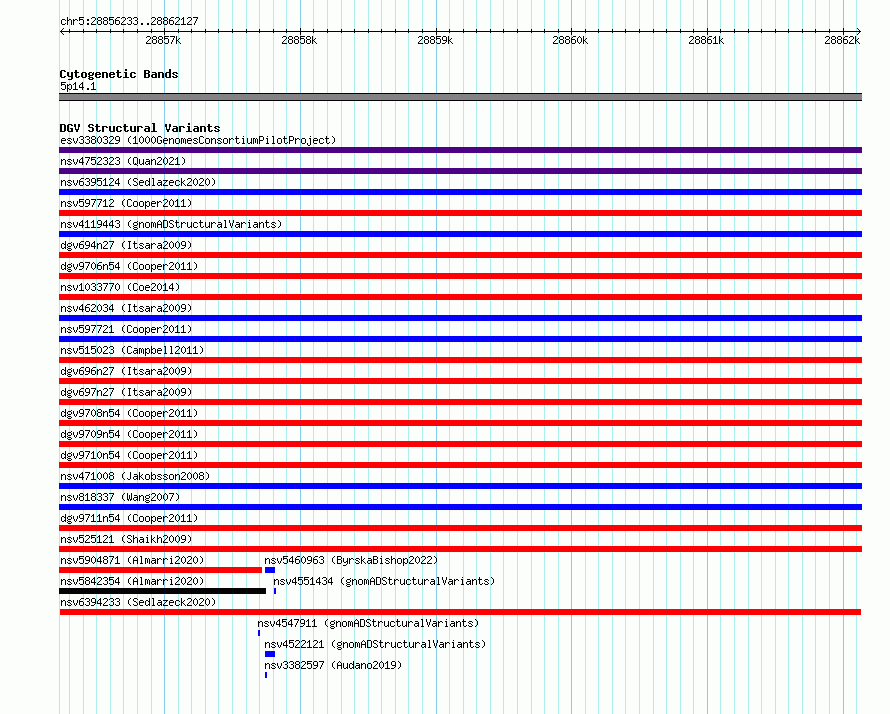Click nsv3382597 (Audano2019) label
Image resolution: width=890 pixels, height=714 pixels.
click(333, 665)
